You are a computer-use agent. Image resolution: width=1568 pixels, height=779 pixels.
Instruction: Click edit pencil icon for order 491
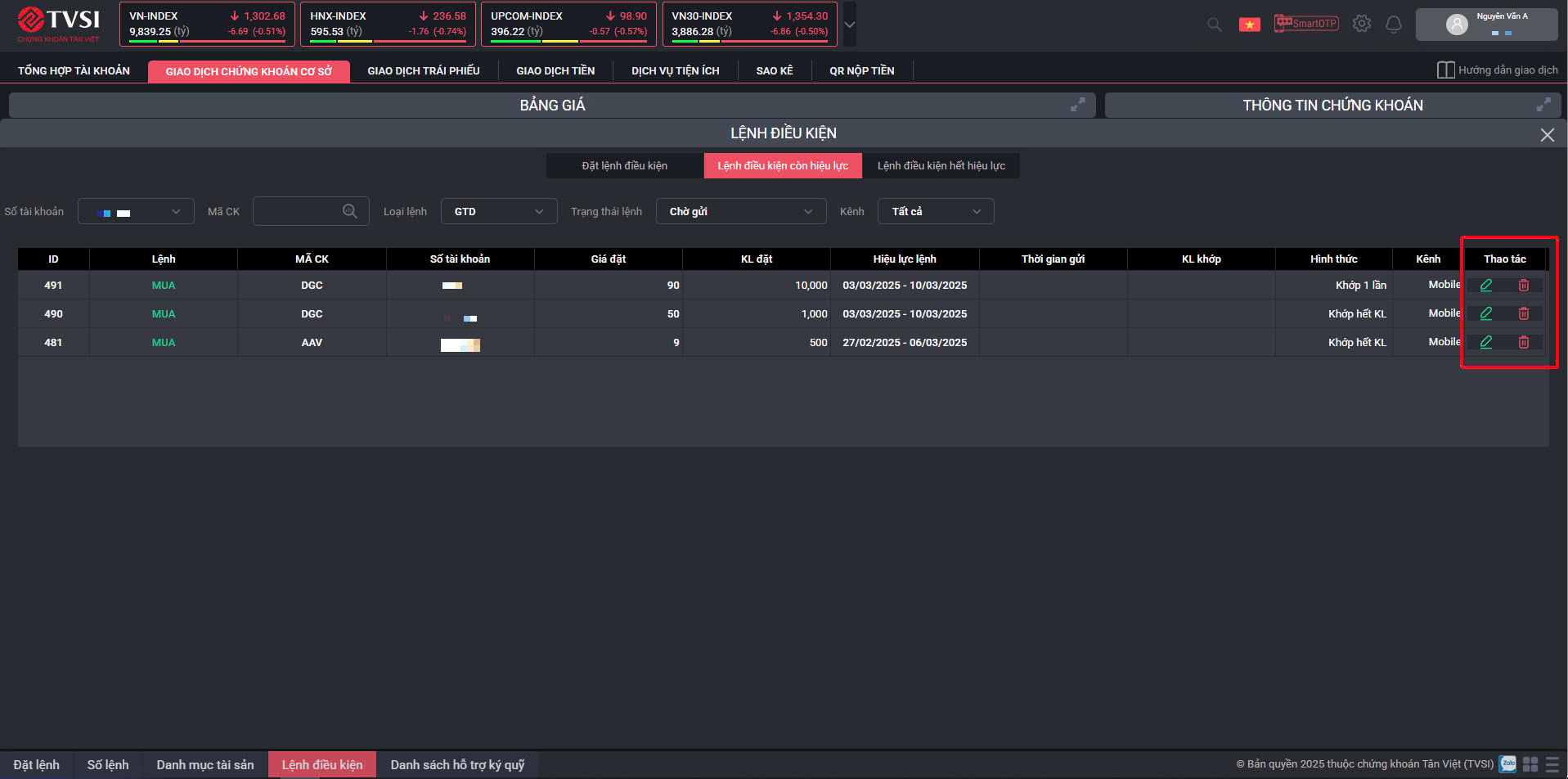1485,286
